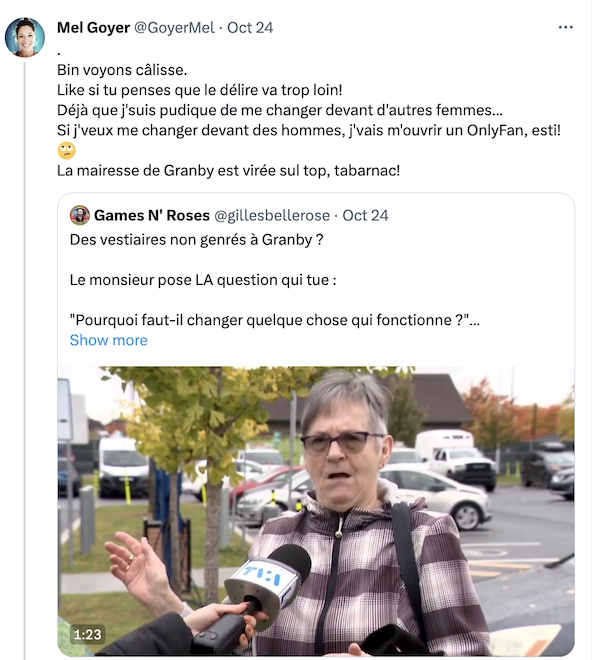
Task: Click the Games N' Roses small avatar
Action: click(x=80, y=215)
